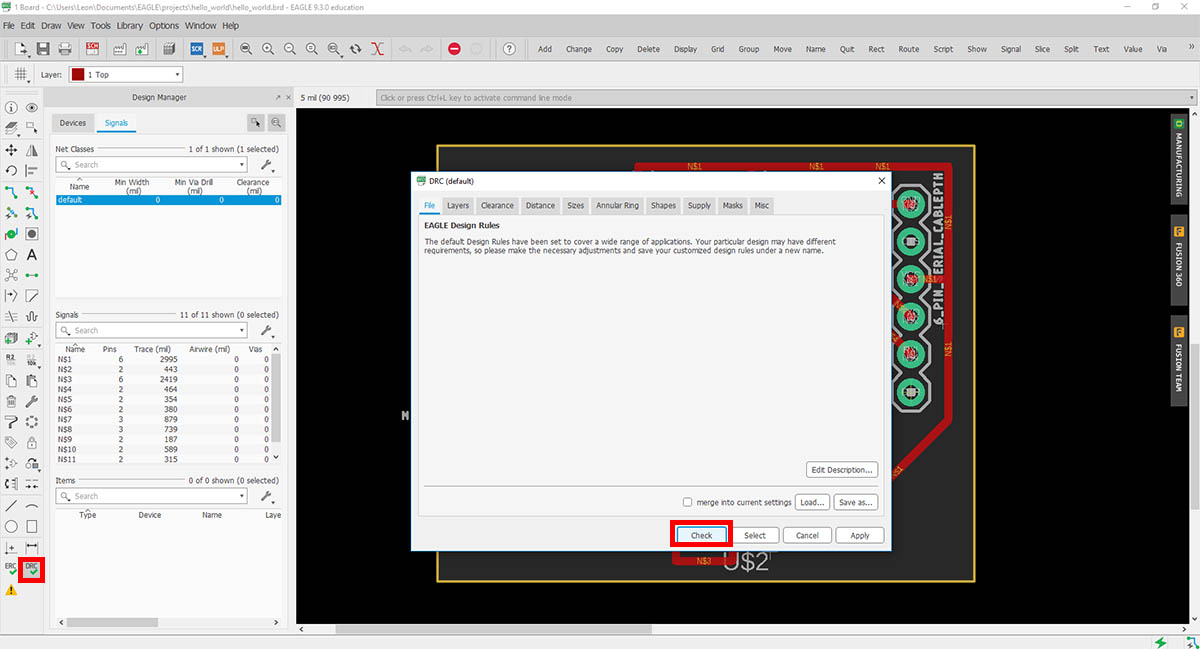Image resolution: width=1200 pixels, height=649 pixels.
Task: Open the Clearance tab in DRC dialog
Action: tap(496, 205)
